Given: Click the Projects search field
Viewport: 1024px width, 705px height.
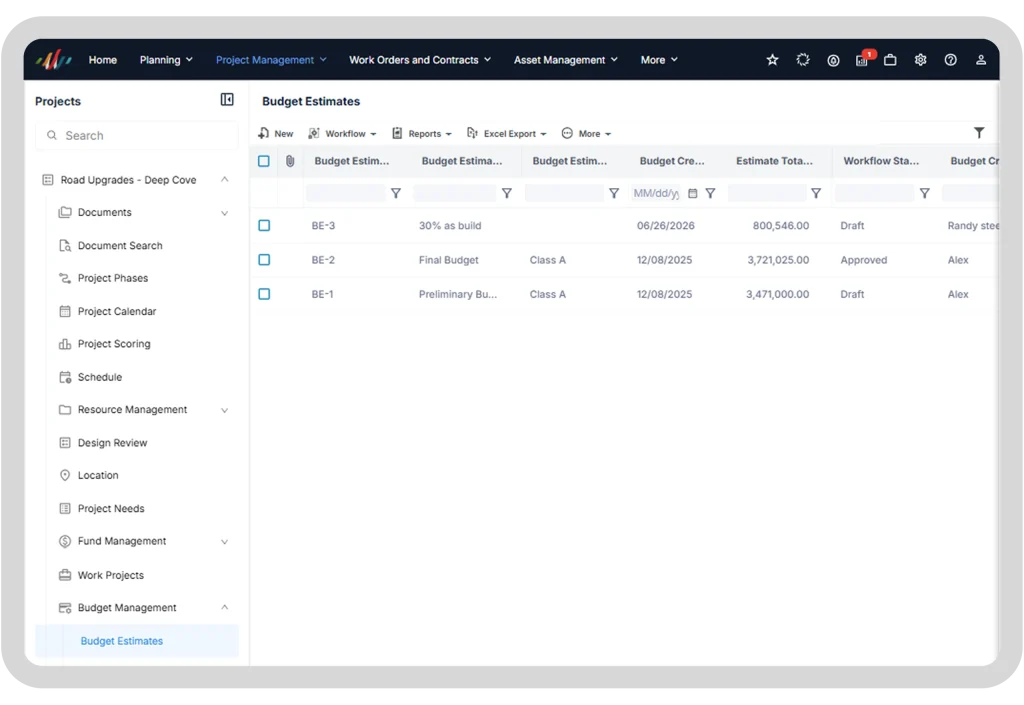Looking at the screenshot, I should tap(137, 136).
